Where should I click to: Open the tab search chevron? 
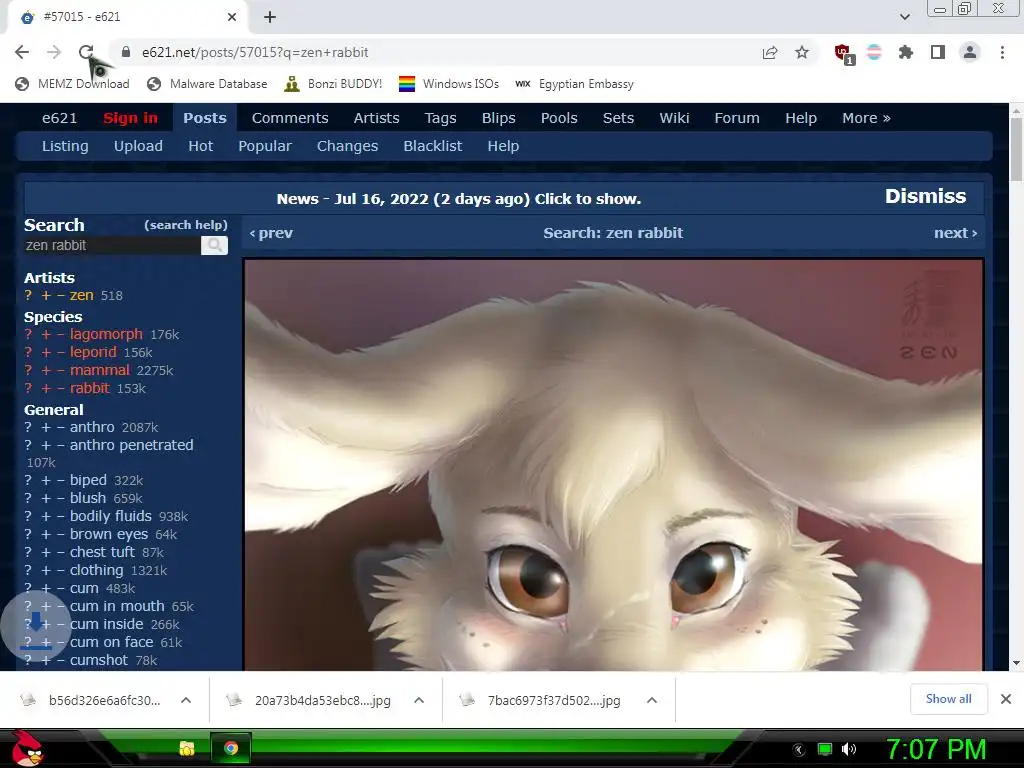tap(904, 17)
